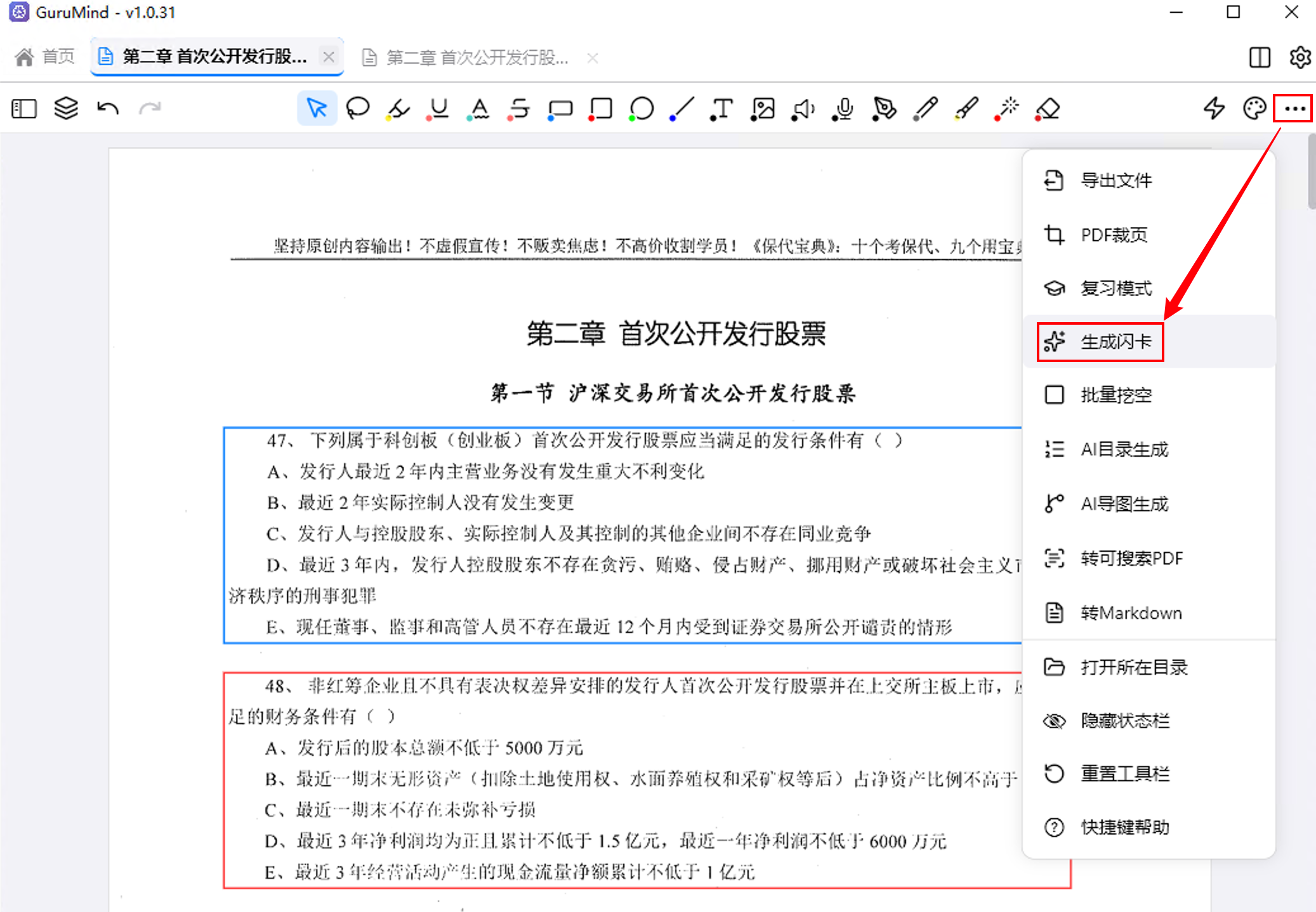The image size is (1316, 912).
Task: Choose 重置工具栏 from the menu
Action: (1148, 774)
